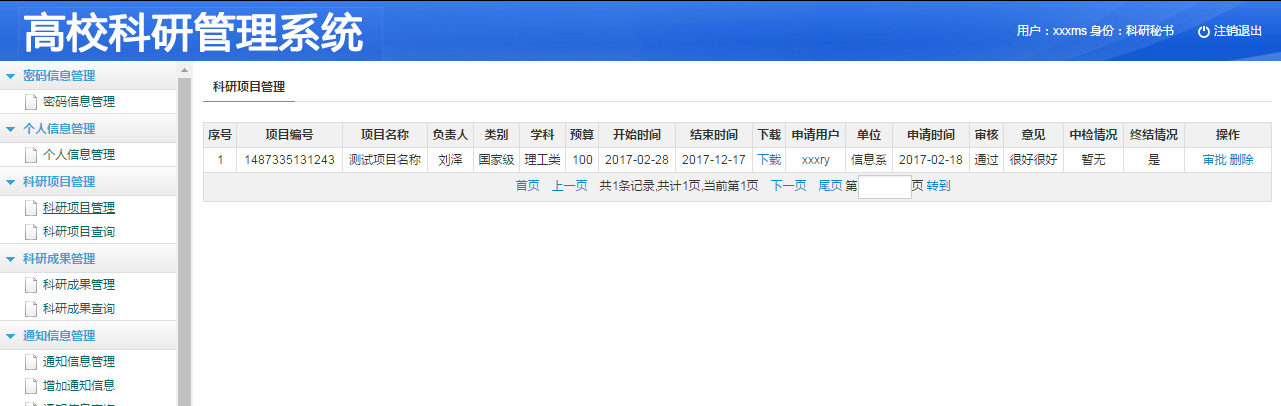Click the document icon next to 通知信息管理 item
Screen dimensions: 1281x406
tap(30, 361)
